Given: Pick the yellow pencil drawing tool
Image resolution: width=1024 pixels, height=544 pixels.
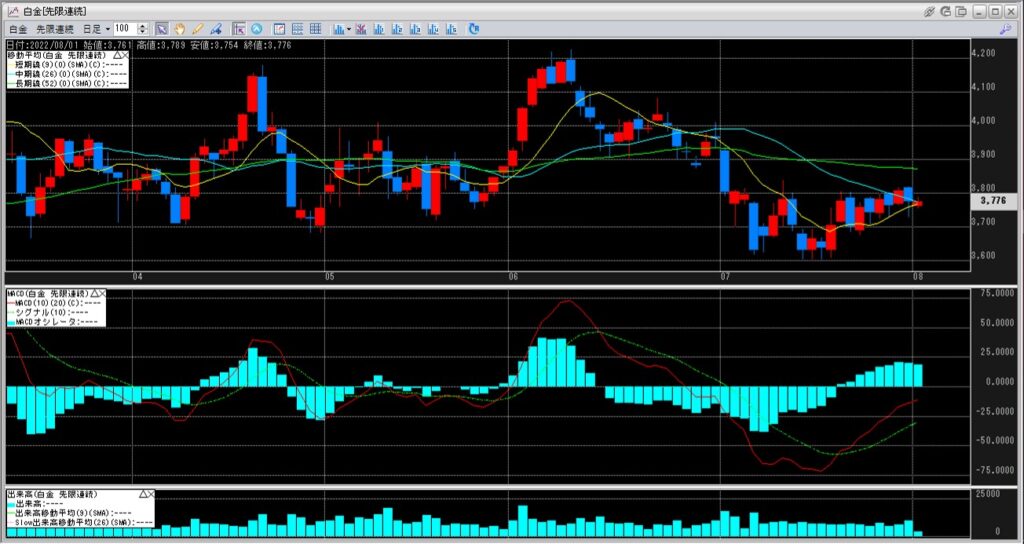Looking at the screenshot, I should 197,29.
